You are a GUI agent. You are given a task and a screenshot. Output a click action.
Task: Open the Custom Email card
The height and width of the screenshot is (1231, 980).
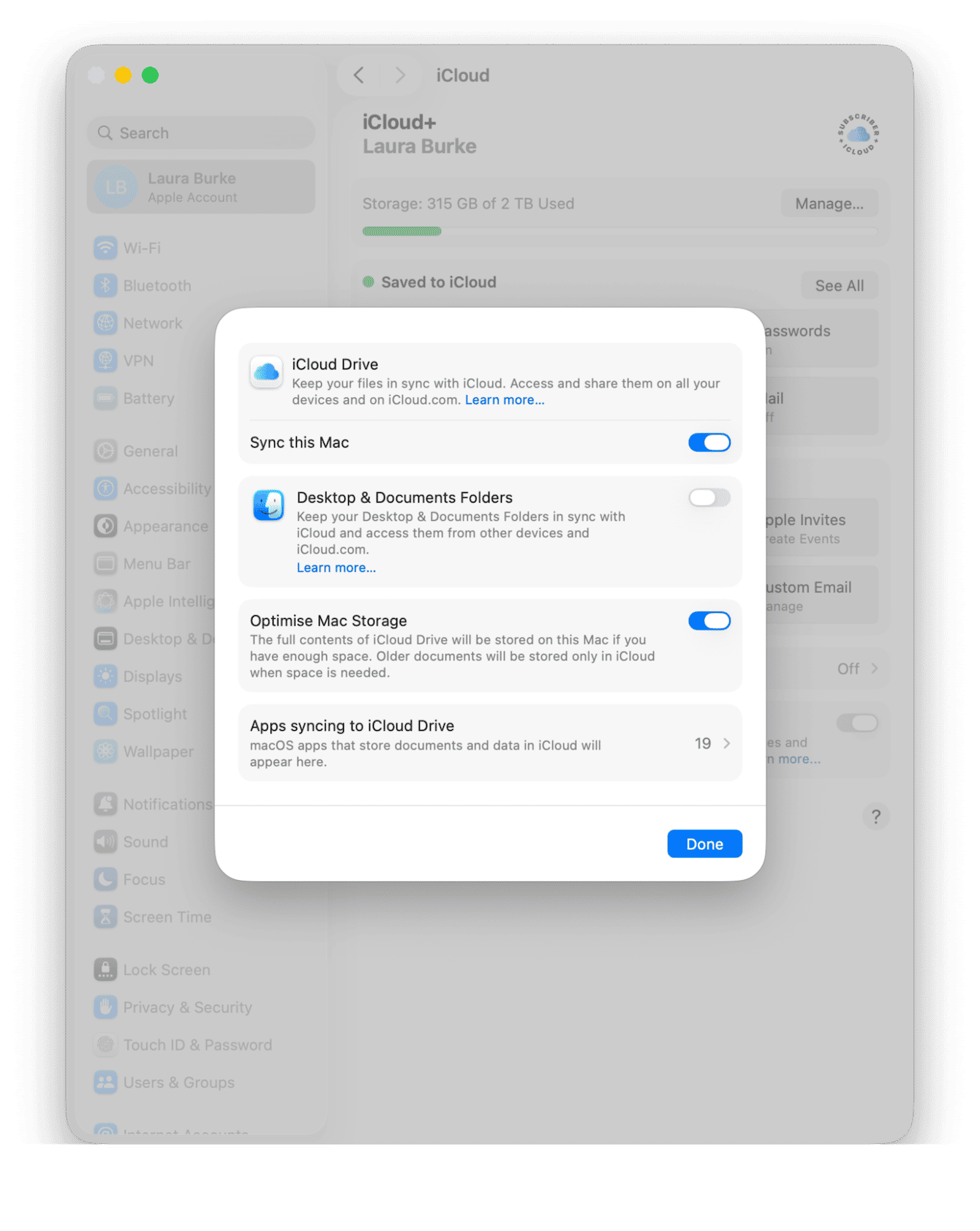pyautogui.click(x=821, y=595)
